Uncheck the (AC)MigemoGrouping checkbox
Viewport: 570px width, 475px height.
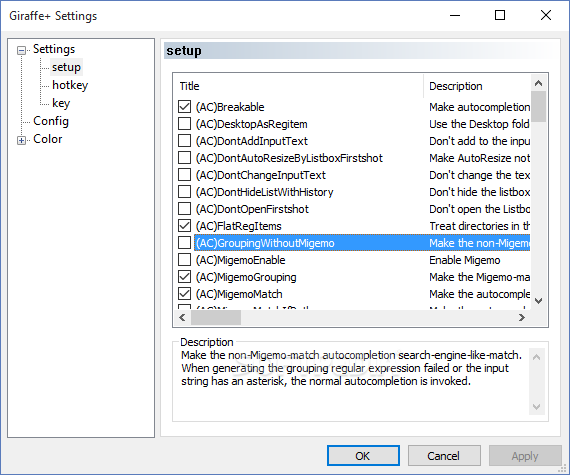click(184, 277)
